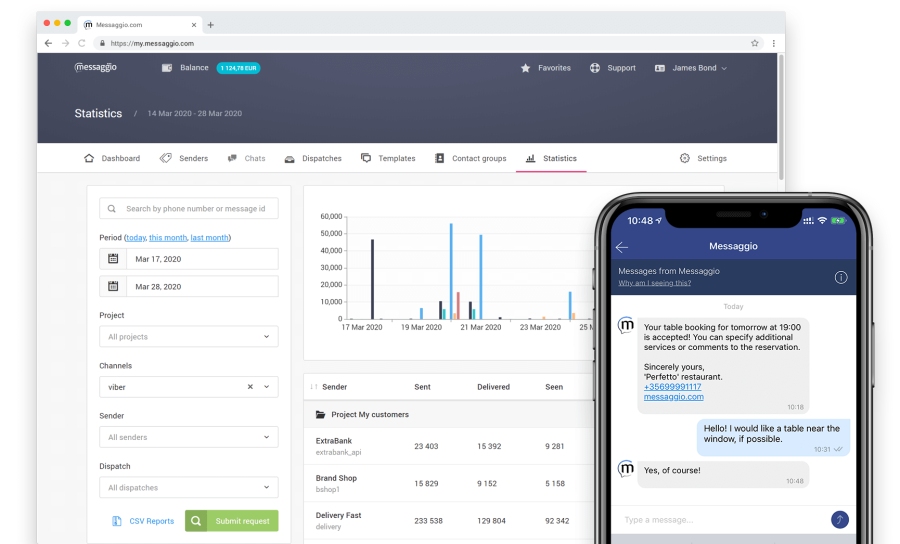Click the Balance wallet icon
Screen dimensions: 900x544
tap(167, 68)
